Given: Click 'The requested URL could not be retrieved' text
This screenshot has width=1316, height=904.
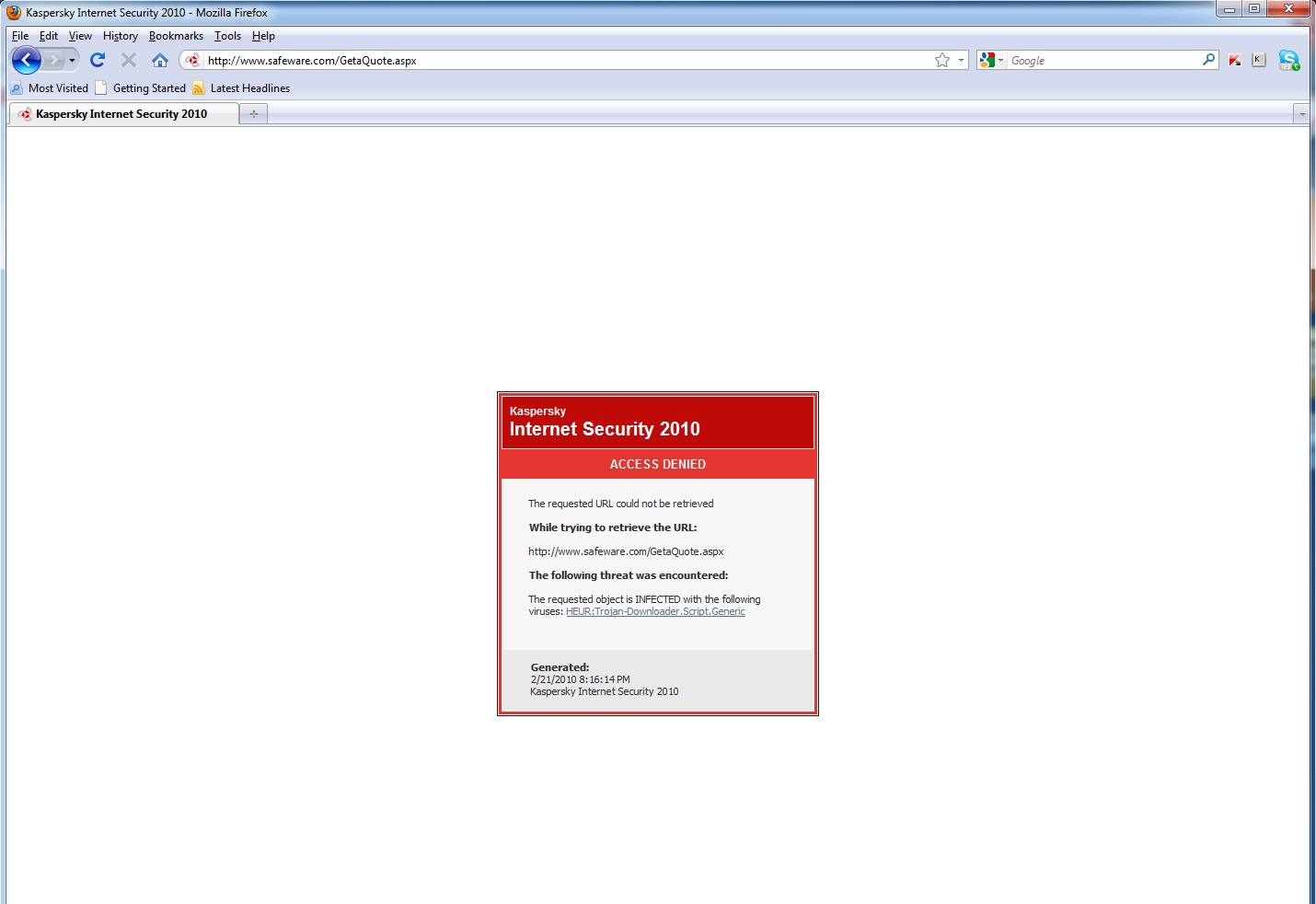Looking at the screenshot, I should (x=621, y=504).
